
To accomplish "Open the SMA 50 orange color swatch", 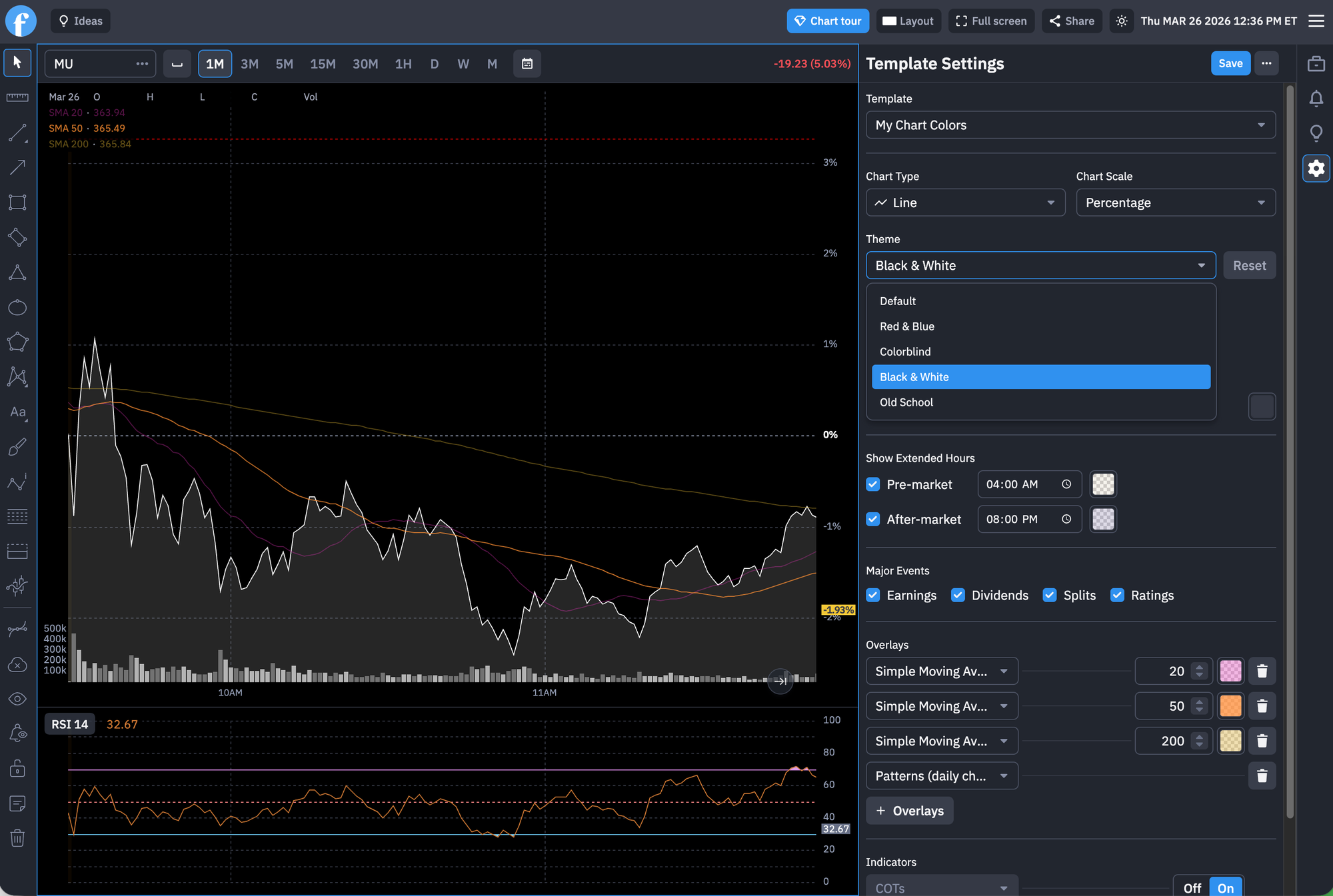I will click(x=1230, y=706).
